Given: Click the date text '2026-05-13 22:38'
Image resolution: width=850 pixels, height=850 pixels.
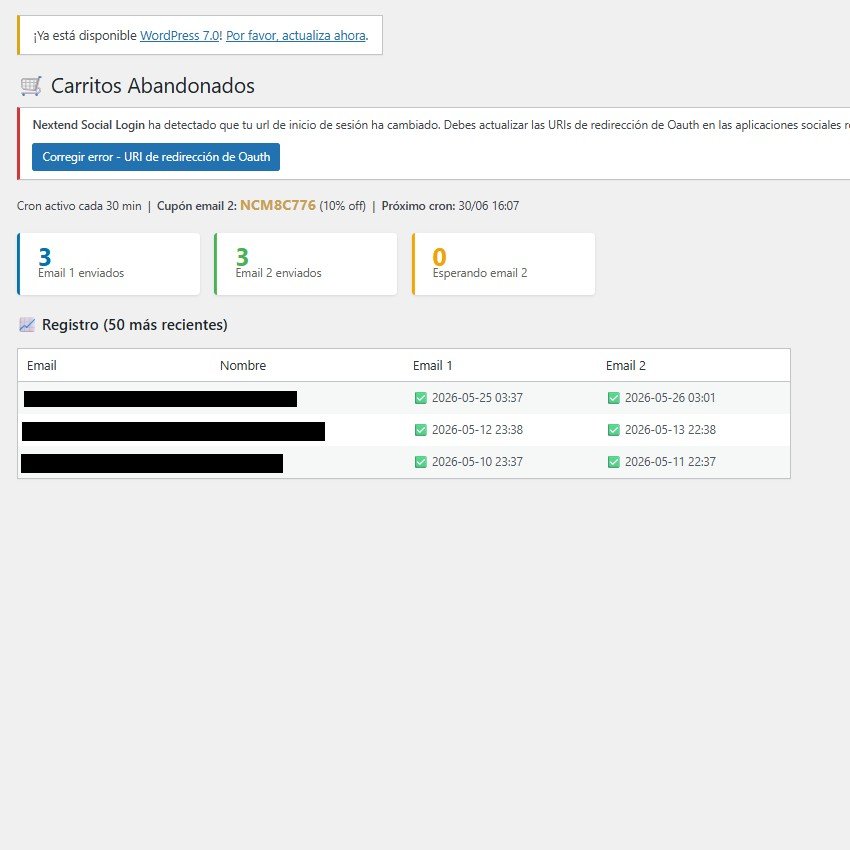Looking at the screenshot, I should 671,430.
